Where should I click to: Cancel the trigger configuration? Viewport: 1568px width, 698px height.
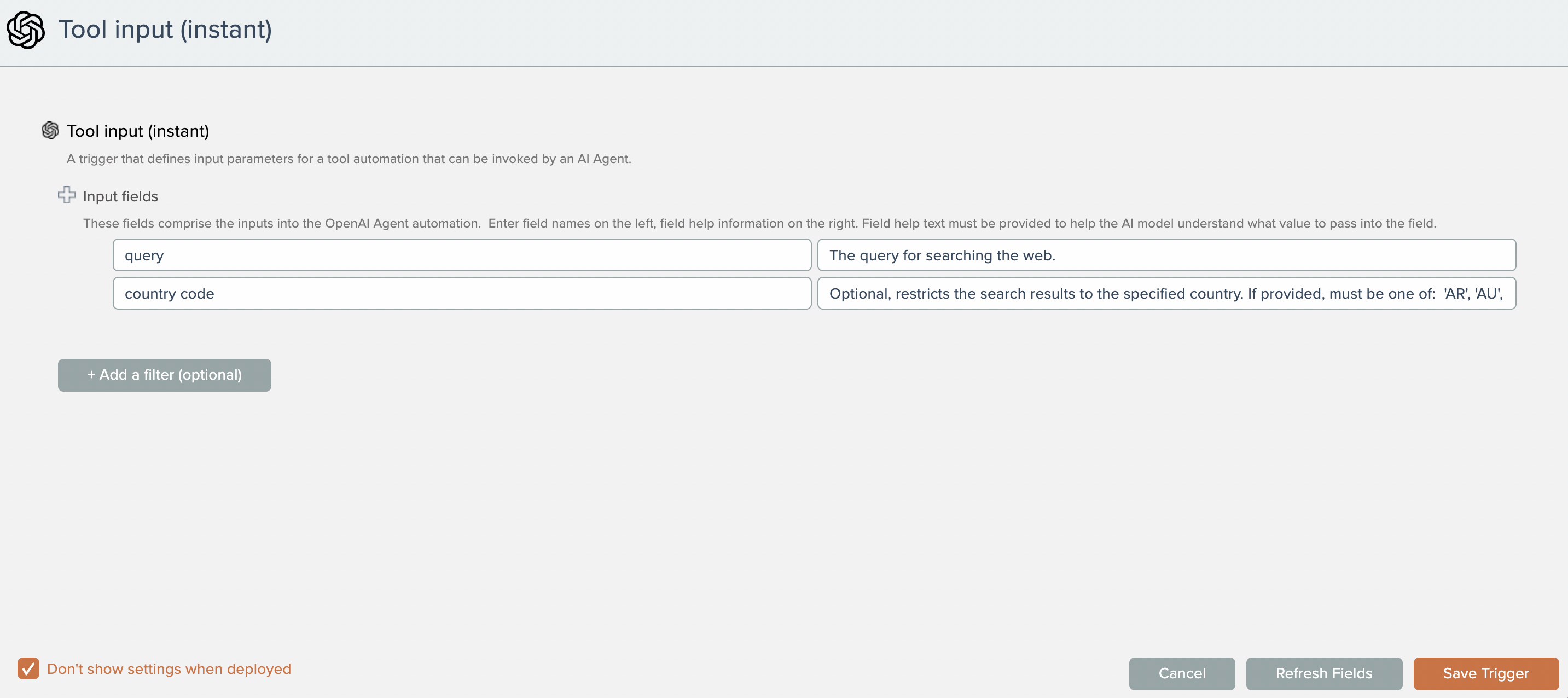1181,673
